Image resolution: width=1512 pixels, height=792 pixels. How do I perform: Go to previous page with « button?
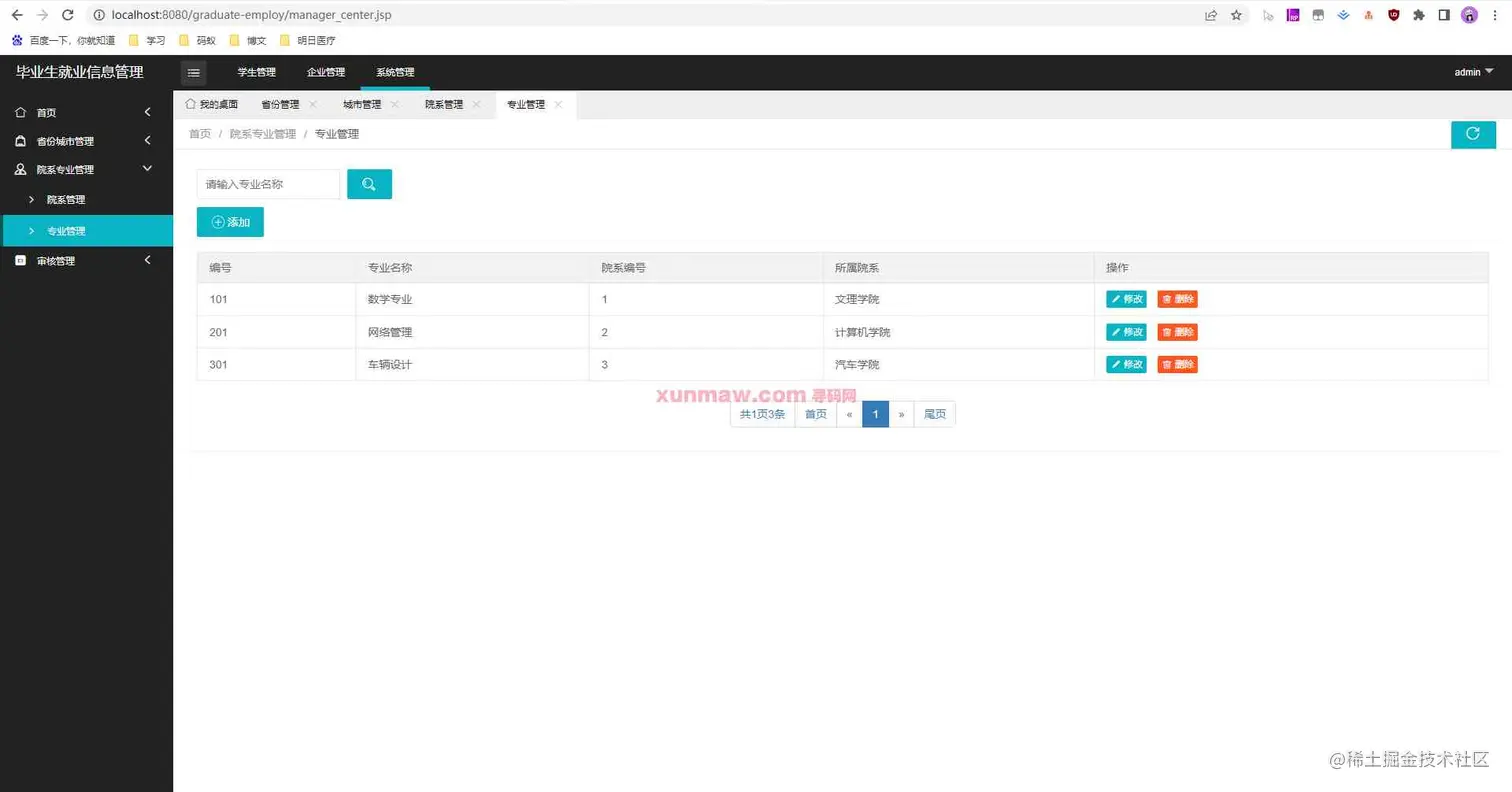[849, 414]
